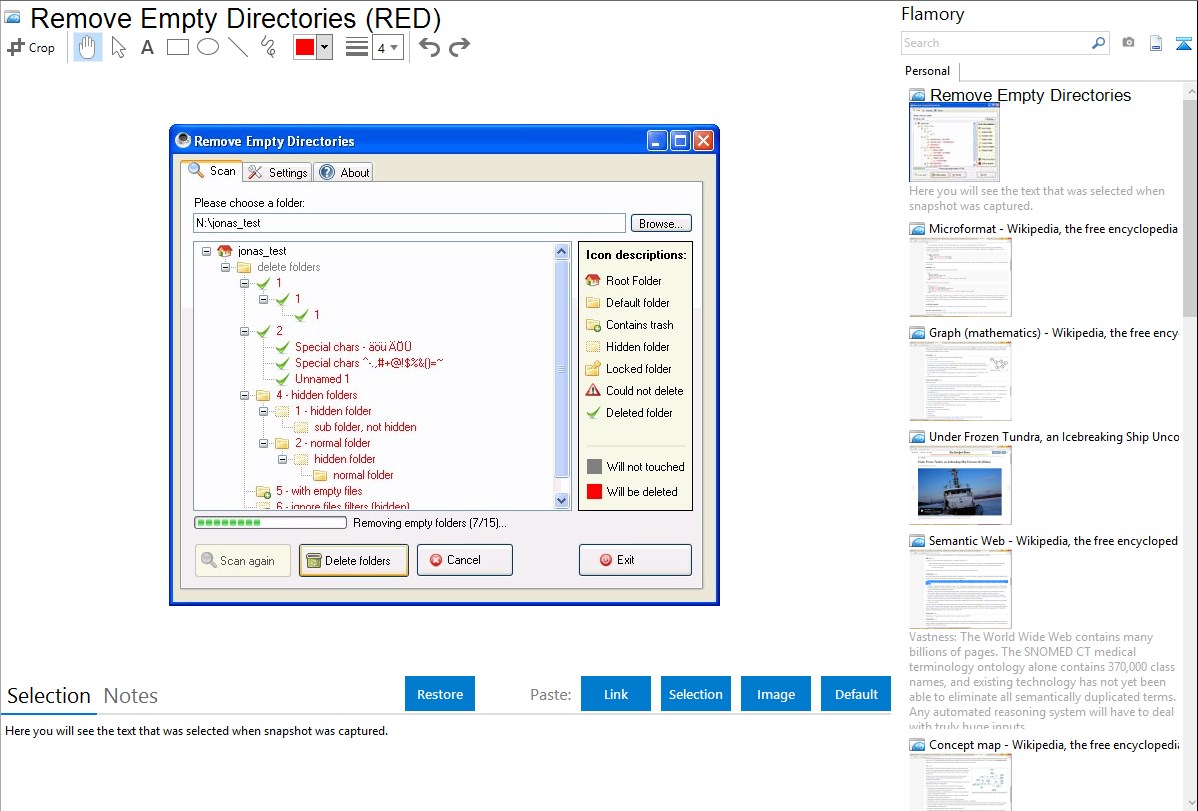Open the Personal tab
The width and height of the screenshot is (1198, 811).
928,71
